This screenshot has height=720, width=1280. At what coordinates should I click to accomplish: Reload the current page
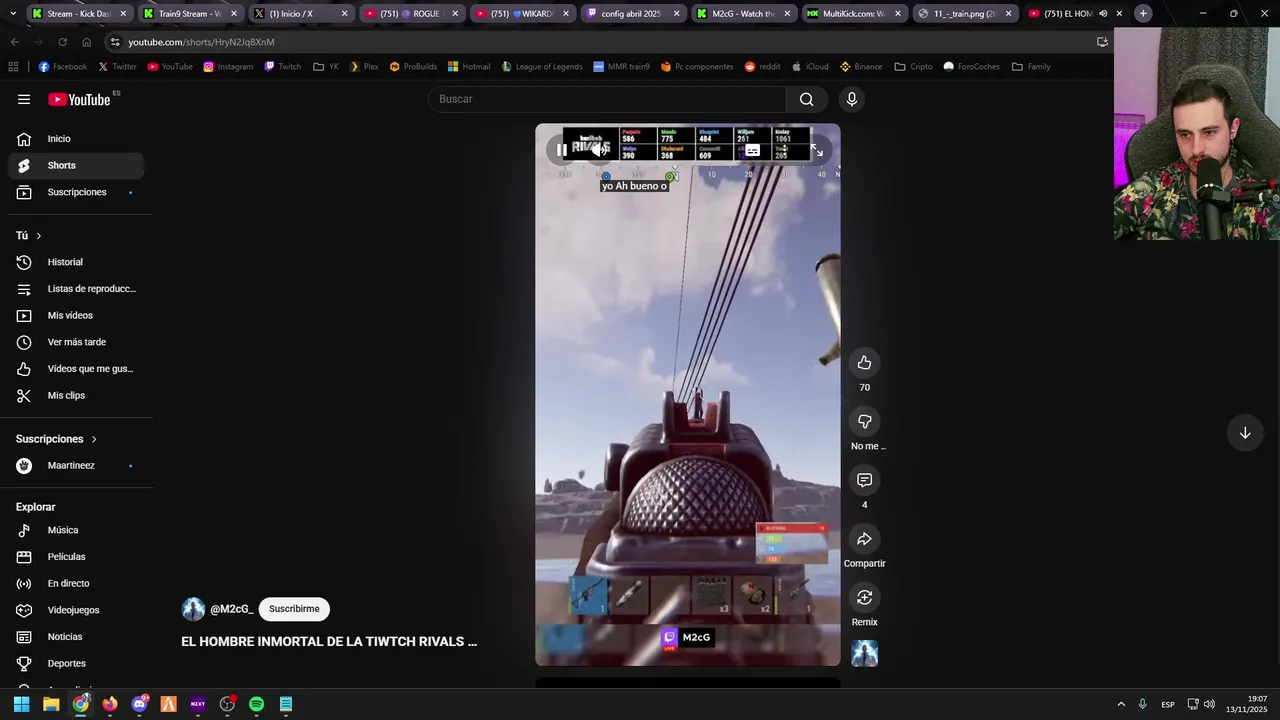pyautogui.click(x=62, y=42)
